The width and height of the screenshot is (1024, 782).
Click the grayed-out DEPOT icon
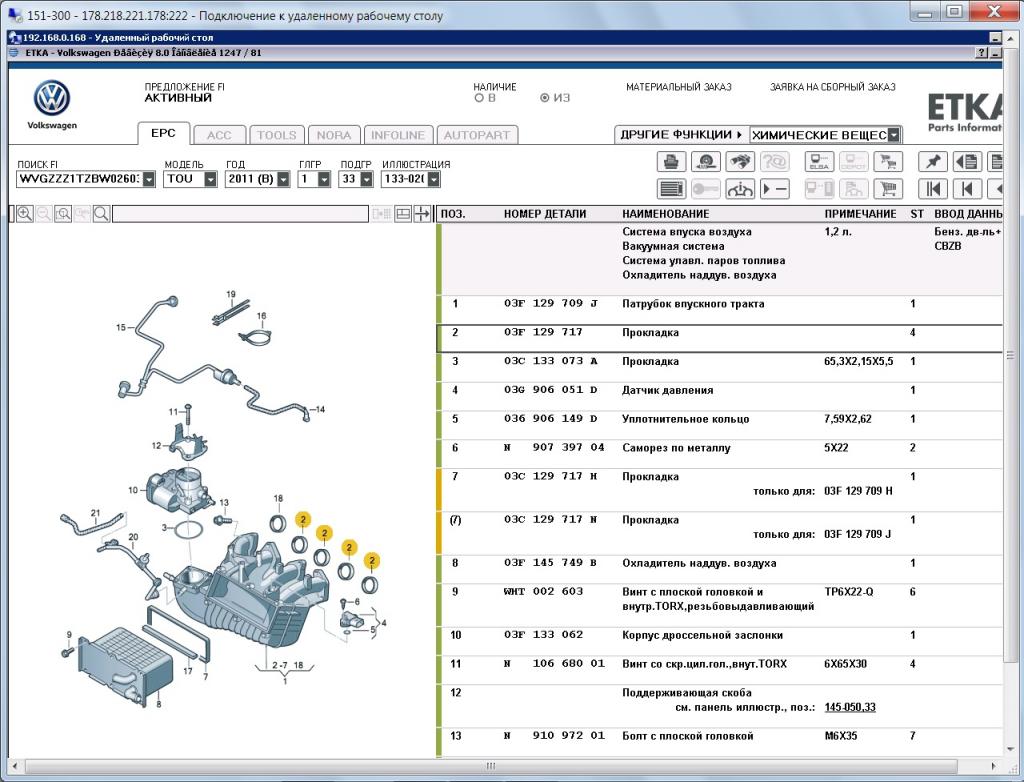854,161
